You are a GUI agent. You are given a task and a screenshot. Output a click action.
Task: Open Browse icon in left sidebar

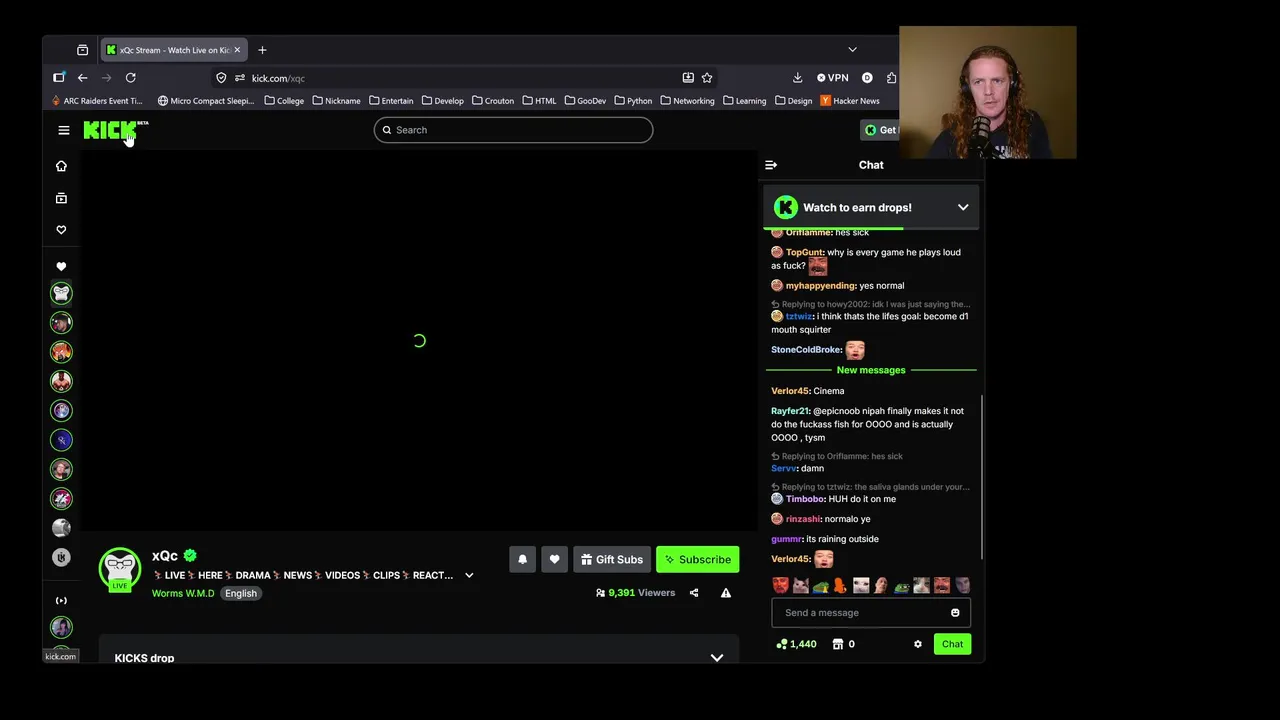point(61,198)
